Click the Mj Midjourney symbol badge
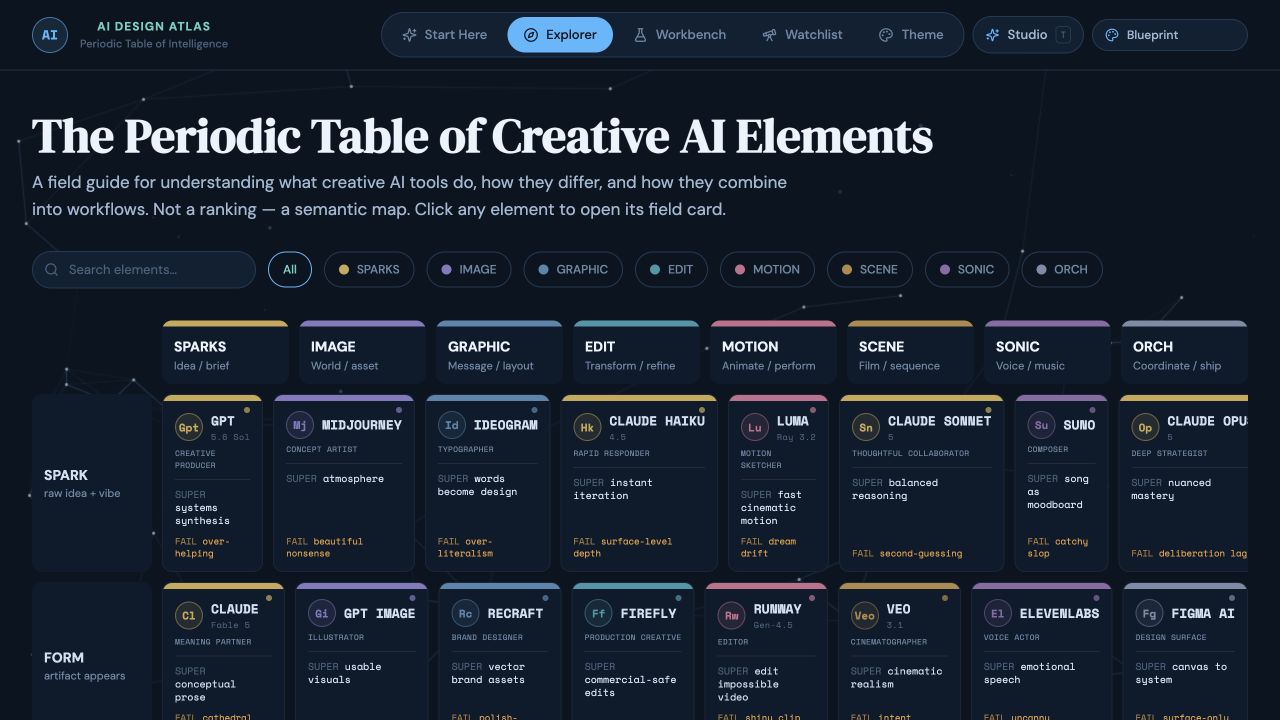 point(299,425)
